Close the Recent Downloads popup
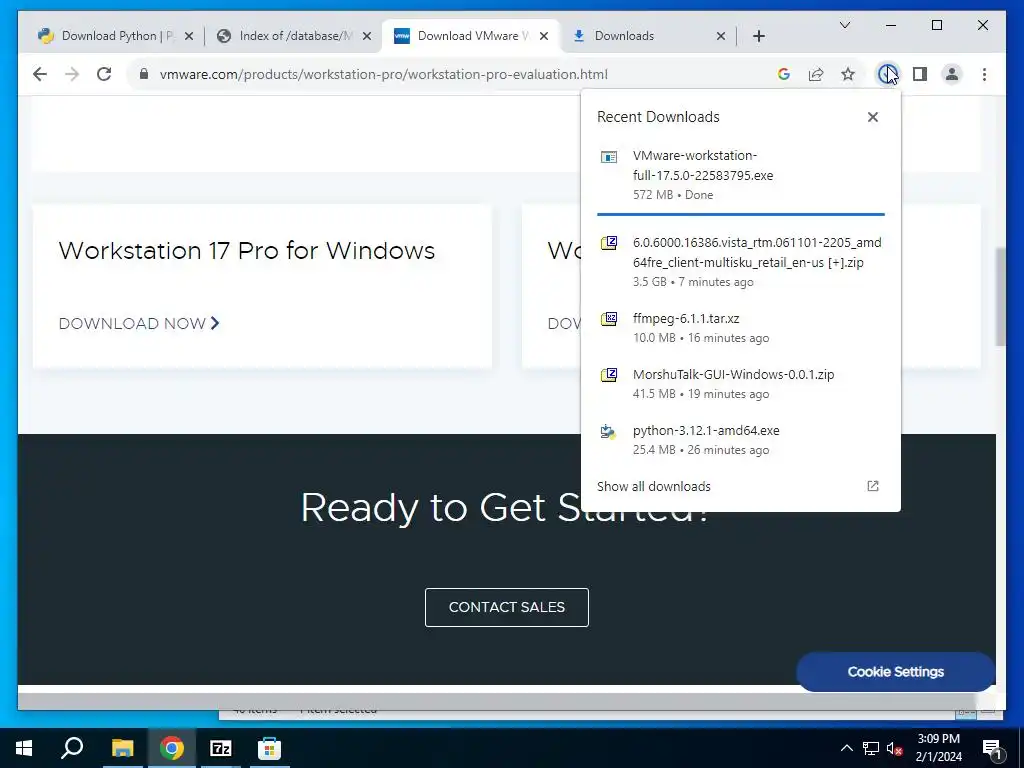The width and height of the screenshot is (1024, 768). [x=872, y=117]
